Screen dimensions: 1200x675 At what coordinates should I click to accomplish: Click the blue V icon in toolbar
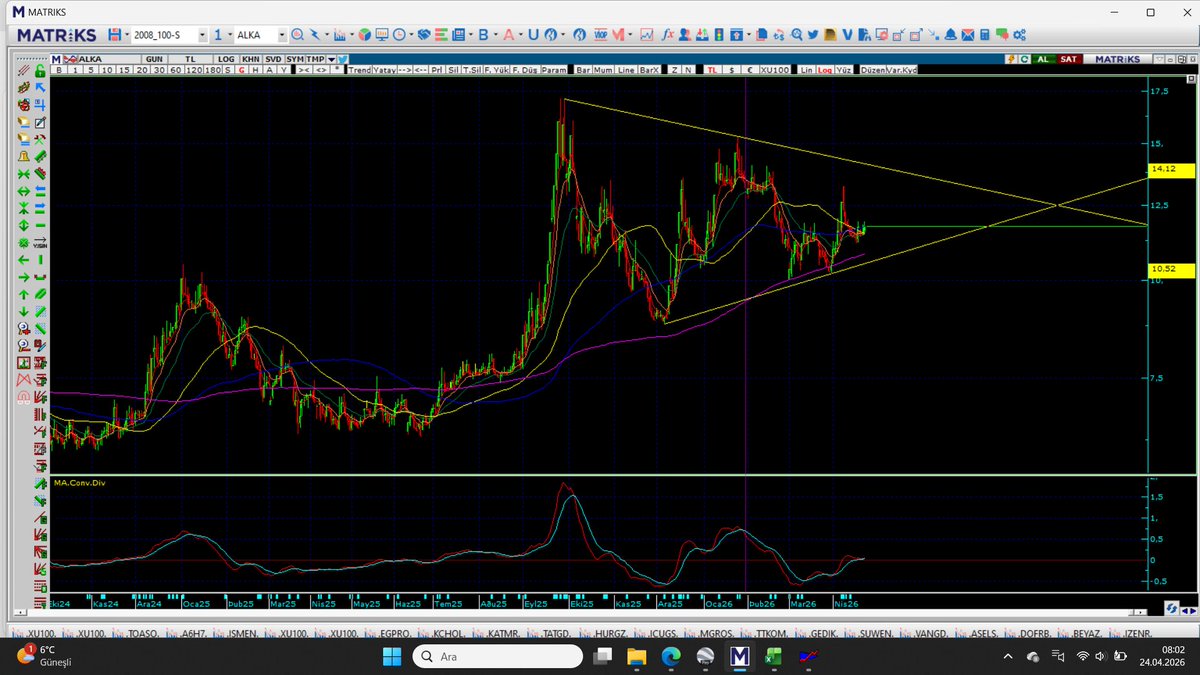[847, 35]
